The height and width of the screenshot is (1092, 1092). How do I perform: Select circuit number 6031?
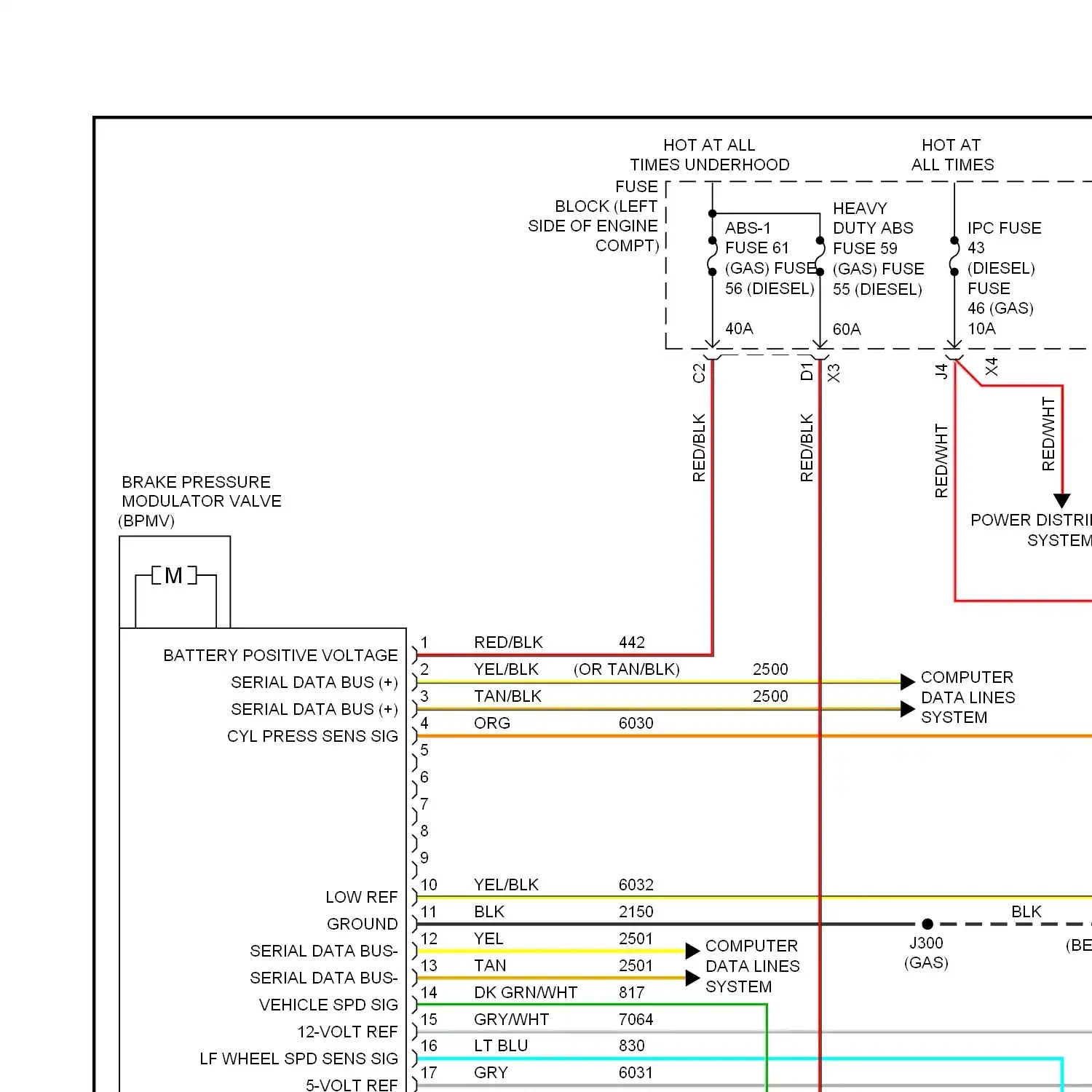click(636, 1072)
